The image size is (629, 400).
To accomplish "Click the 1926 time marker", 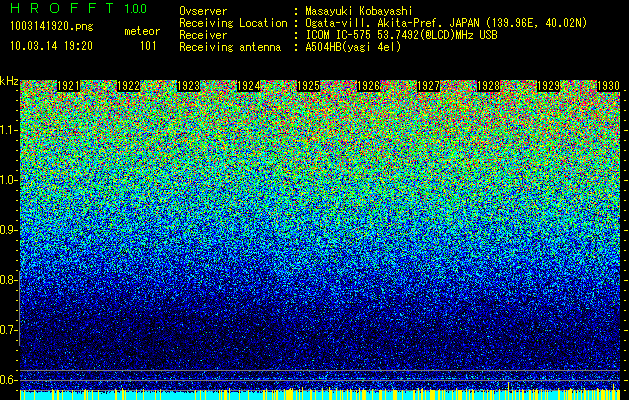I will (369, 86).
